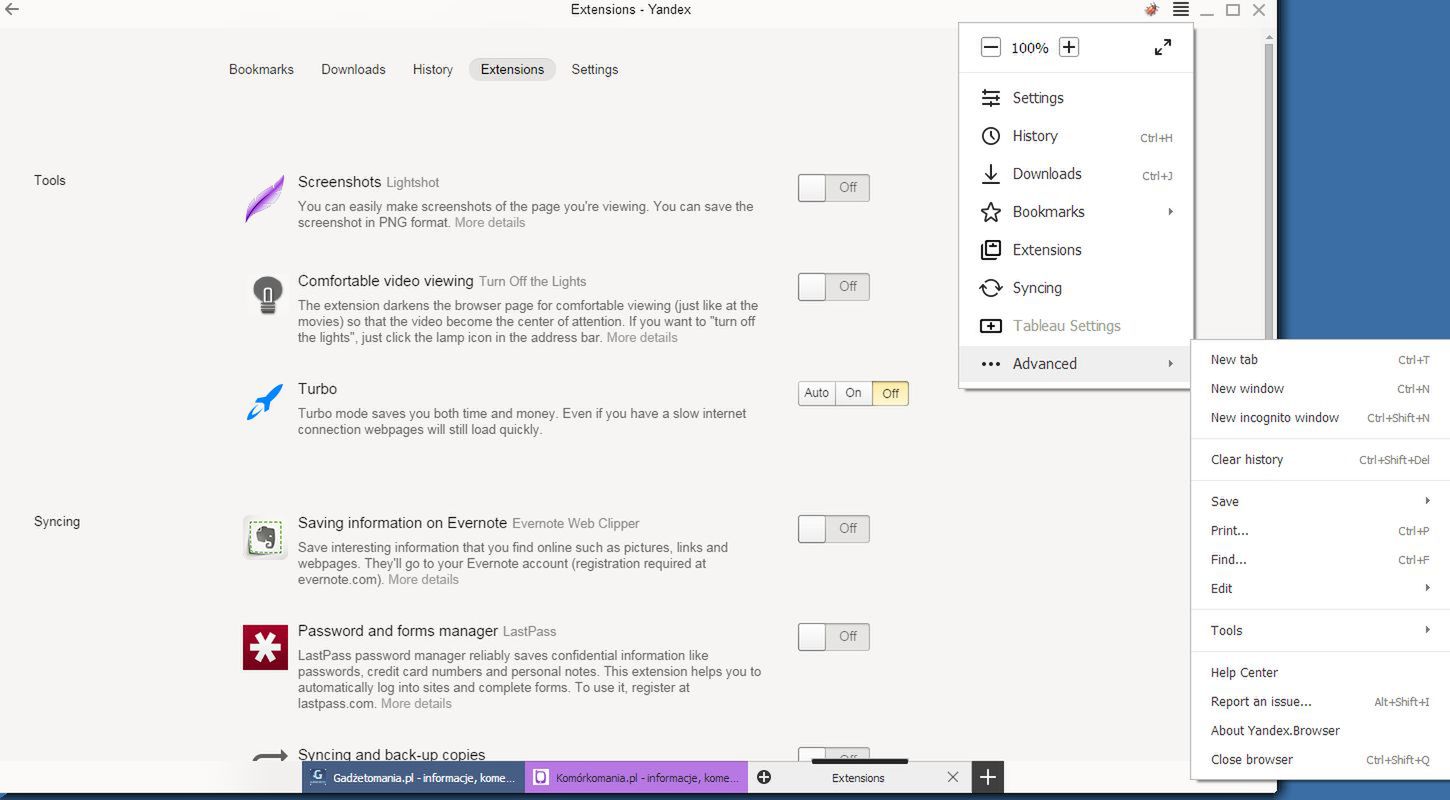The width and height of the screenshot is (1450, 800).
Task: Choose New window menu item
Action: pos(1319,388)
